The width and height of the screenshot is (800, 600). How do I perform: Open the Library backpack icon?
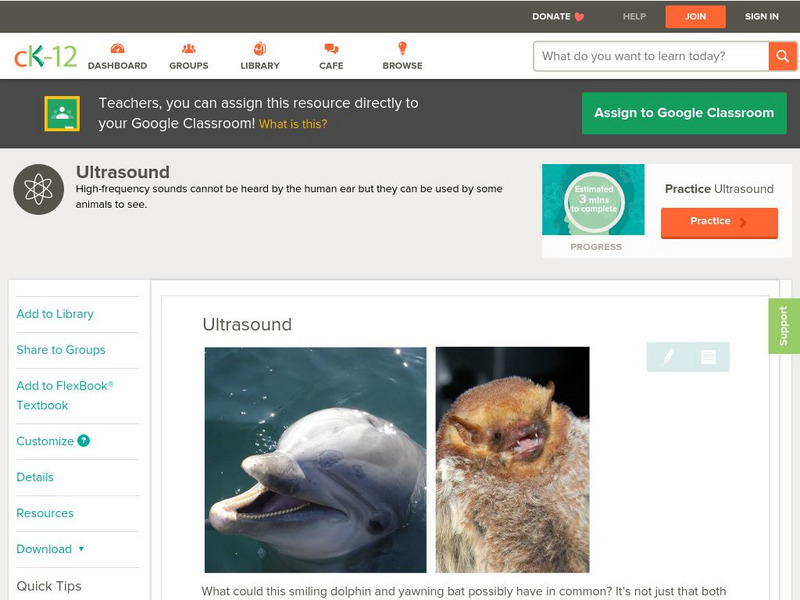260,48
